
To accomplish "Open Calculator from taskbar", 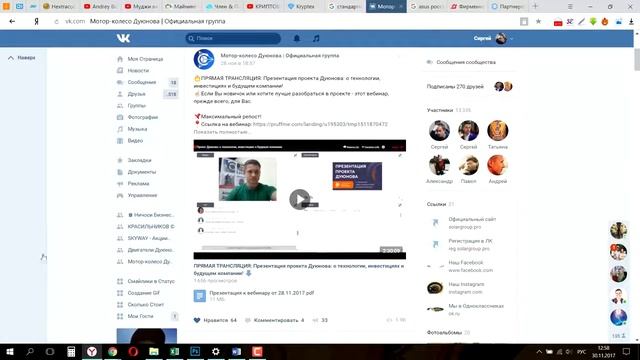I will click(71, 351).
